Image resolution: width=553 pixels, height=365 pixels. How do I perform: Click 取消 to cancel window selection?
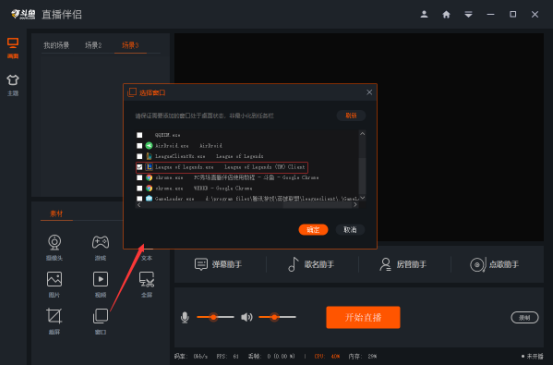(350, 230)
